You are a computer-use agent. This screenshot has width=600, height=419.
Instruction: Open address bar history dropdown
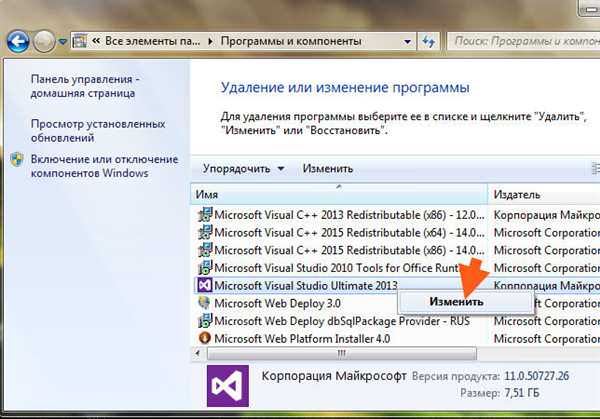(408, 41)
